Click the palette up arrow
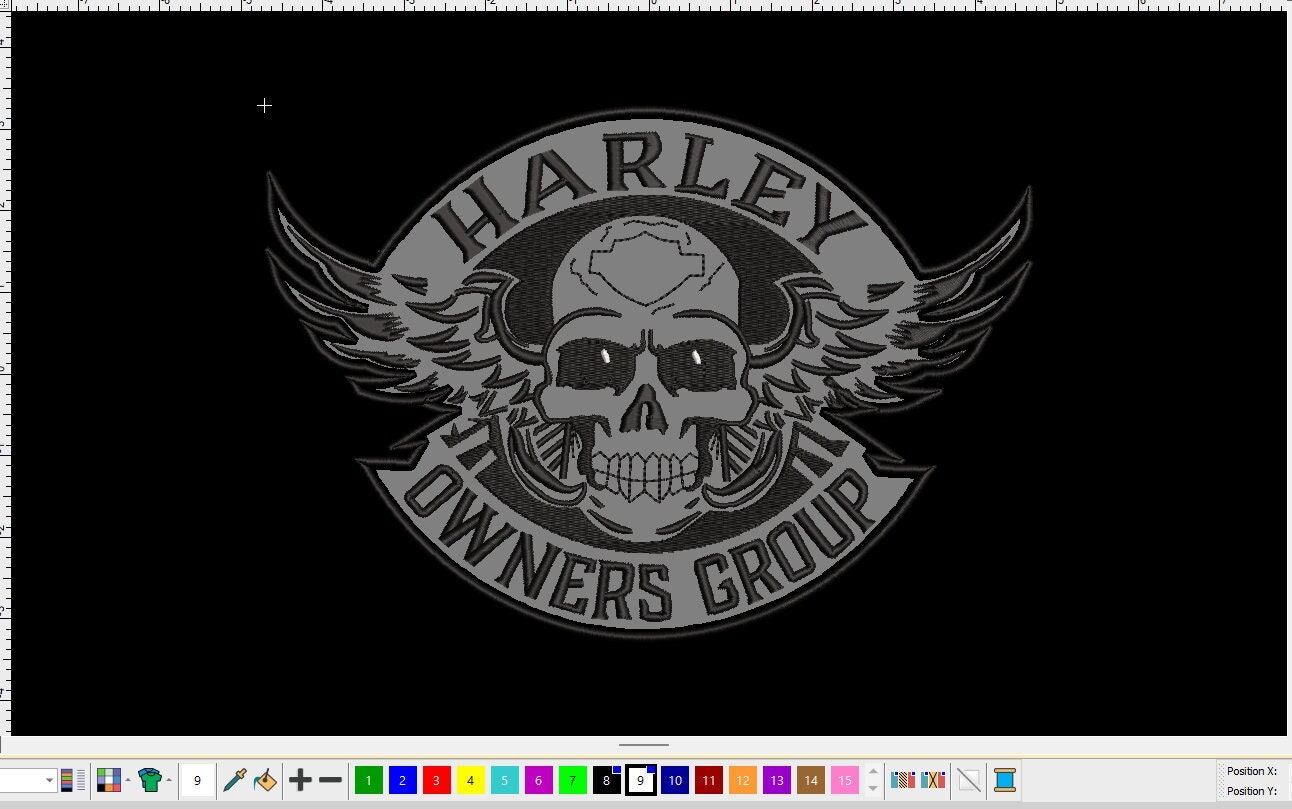Screen dimensions: 1292x809 [x=873, y=772]
